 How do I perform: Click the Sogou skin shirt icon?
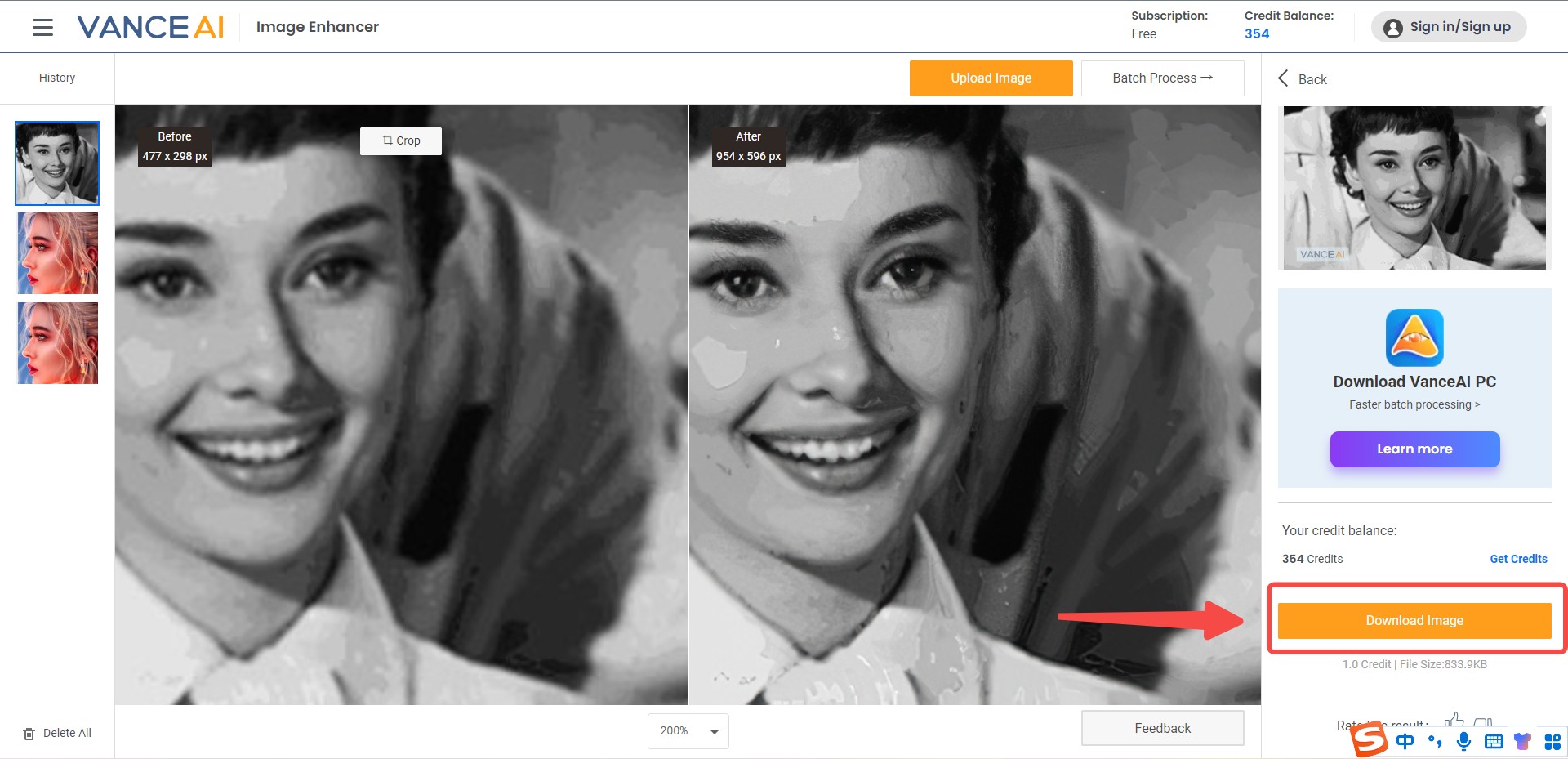(x=1523, y=741)
